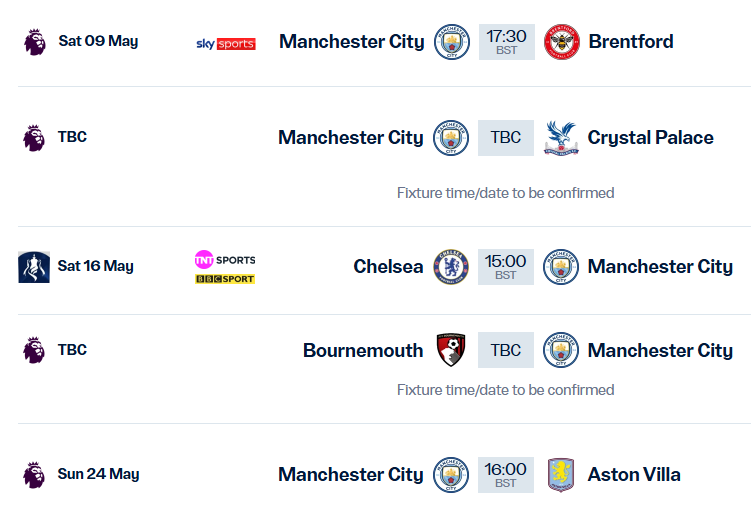The height and width of the screenshot is (530, 751).
Task: Open the Crystal Palace team link
Action: (650, 138)
